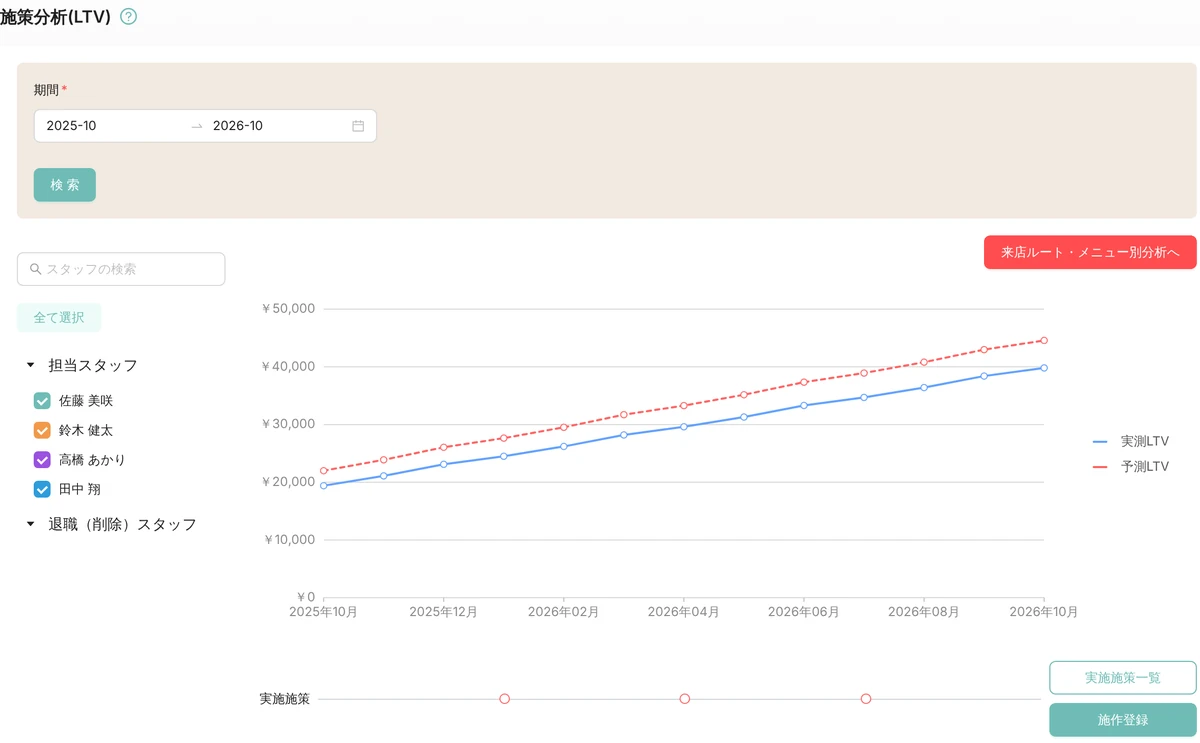Toggle the 予測LTV legend entry

point(1131,467)
